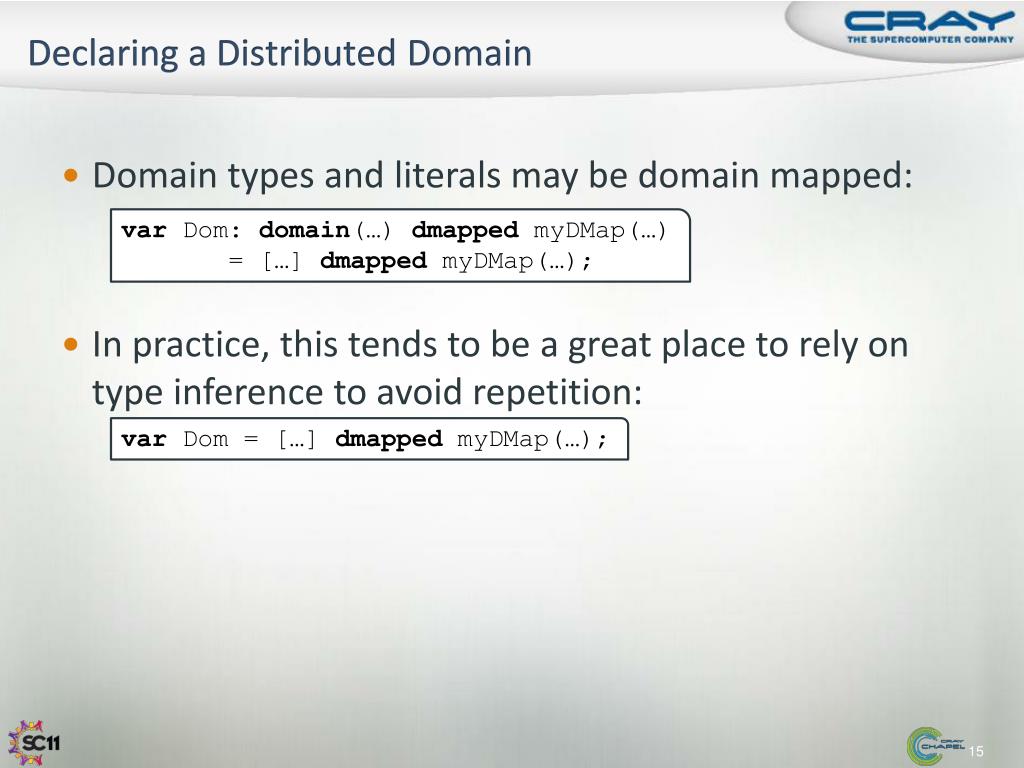Click the code line starting 'var Dom: domain(…)'
The width and height of the screenshot is (1024, 768).
393,231
